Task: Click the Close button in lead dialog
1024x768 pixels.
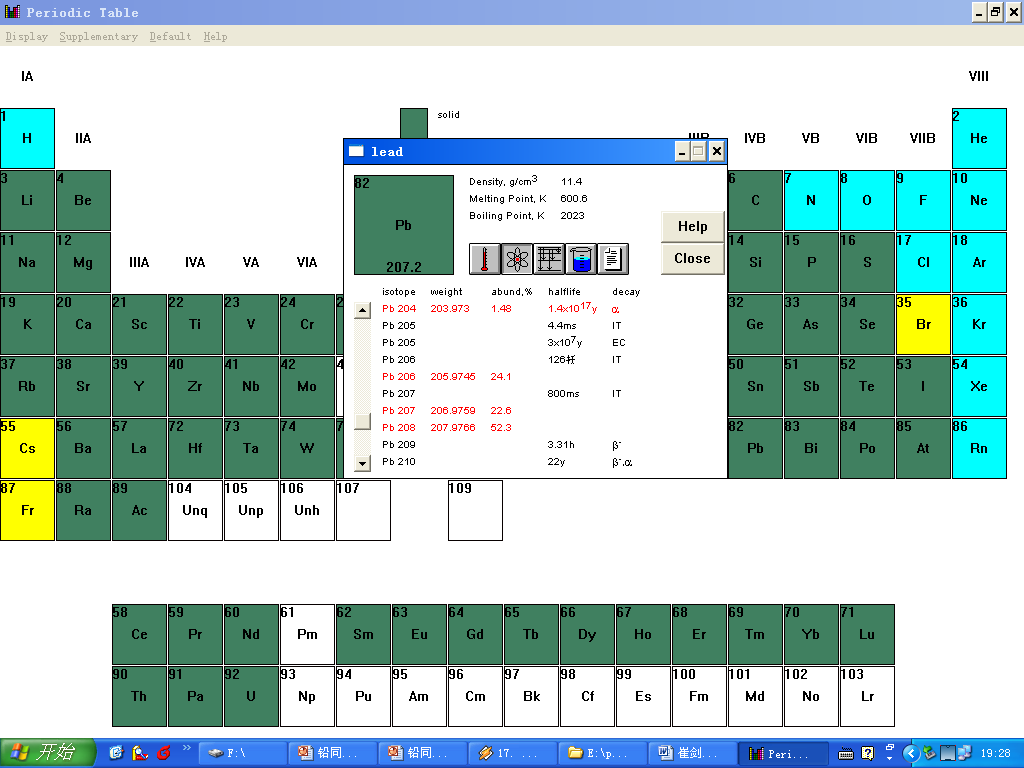Action: point(692,259)
